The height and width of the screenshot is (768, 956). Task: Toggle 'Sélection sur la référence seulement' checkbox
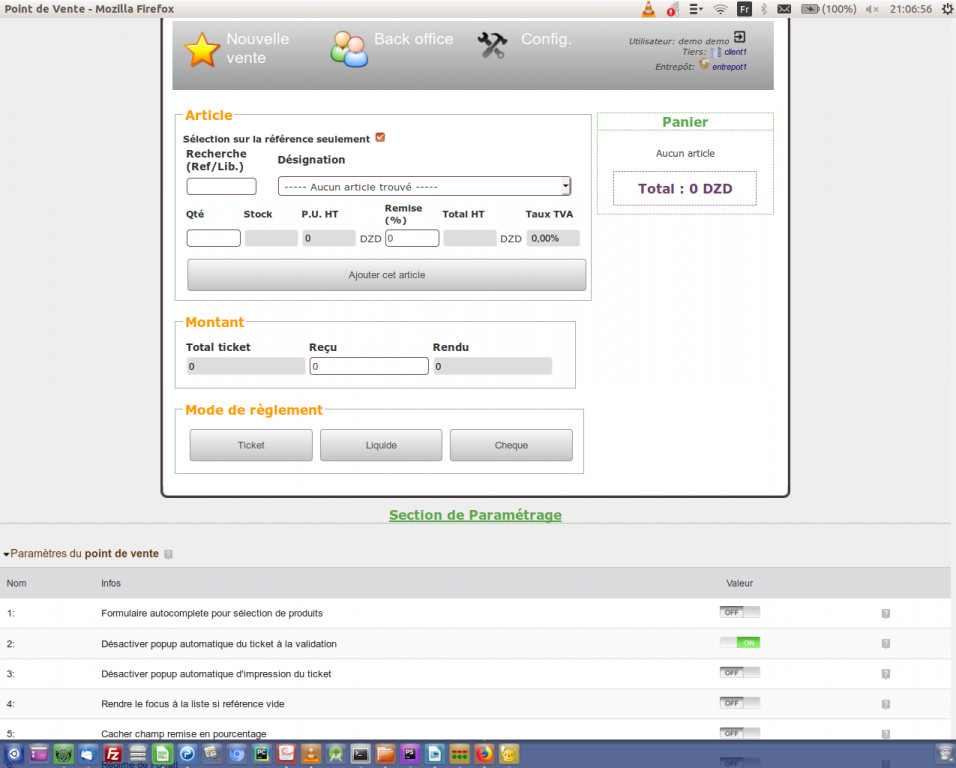(380, 138)
